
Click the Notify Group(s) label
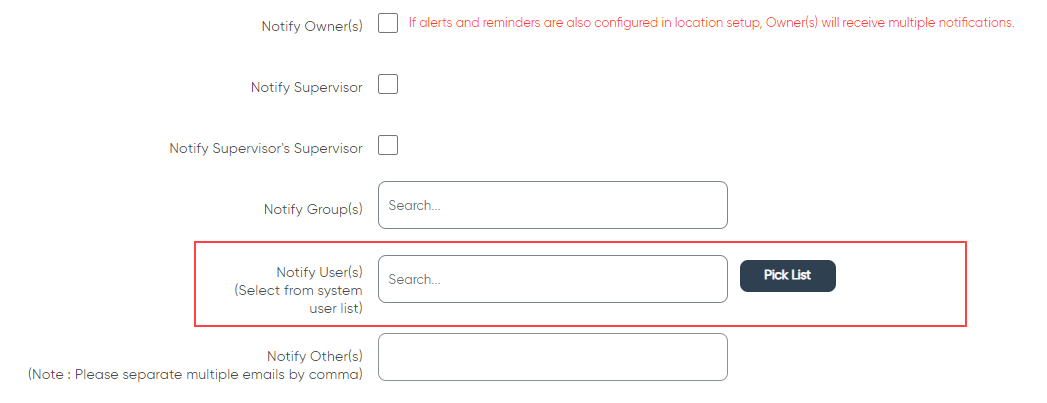[313, 210]
